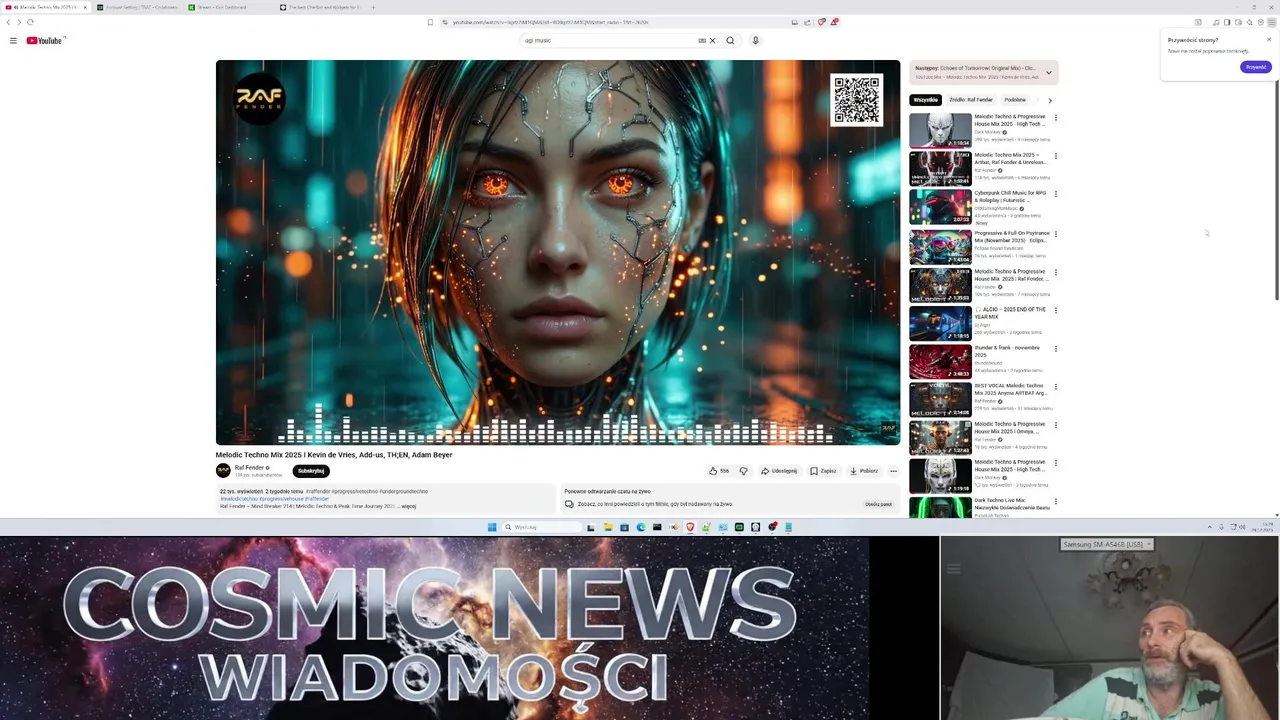The width and height of the screenshot is (1280, 720).
Task: Open Brave browser from the taskbar
Action: pos(690,527)
